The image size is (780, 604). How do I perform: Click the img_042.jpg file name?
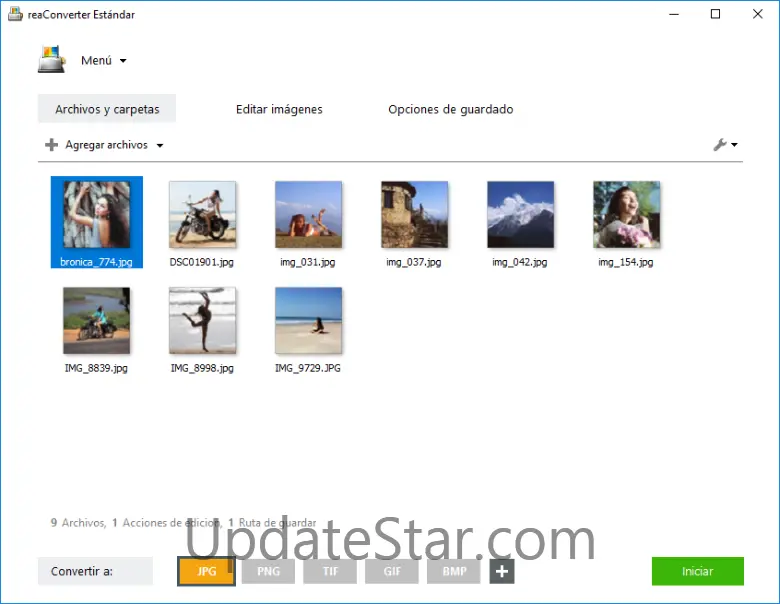pos(519,262)
